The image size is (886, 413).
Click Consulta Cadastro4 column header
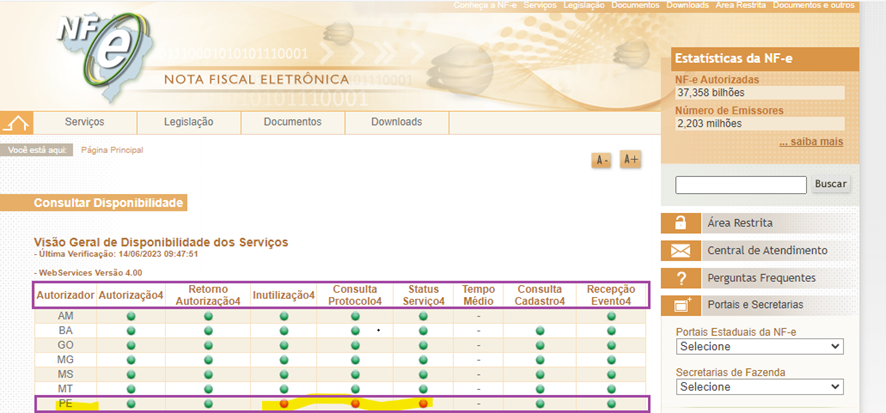(x=540, y=295)
